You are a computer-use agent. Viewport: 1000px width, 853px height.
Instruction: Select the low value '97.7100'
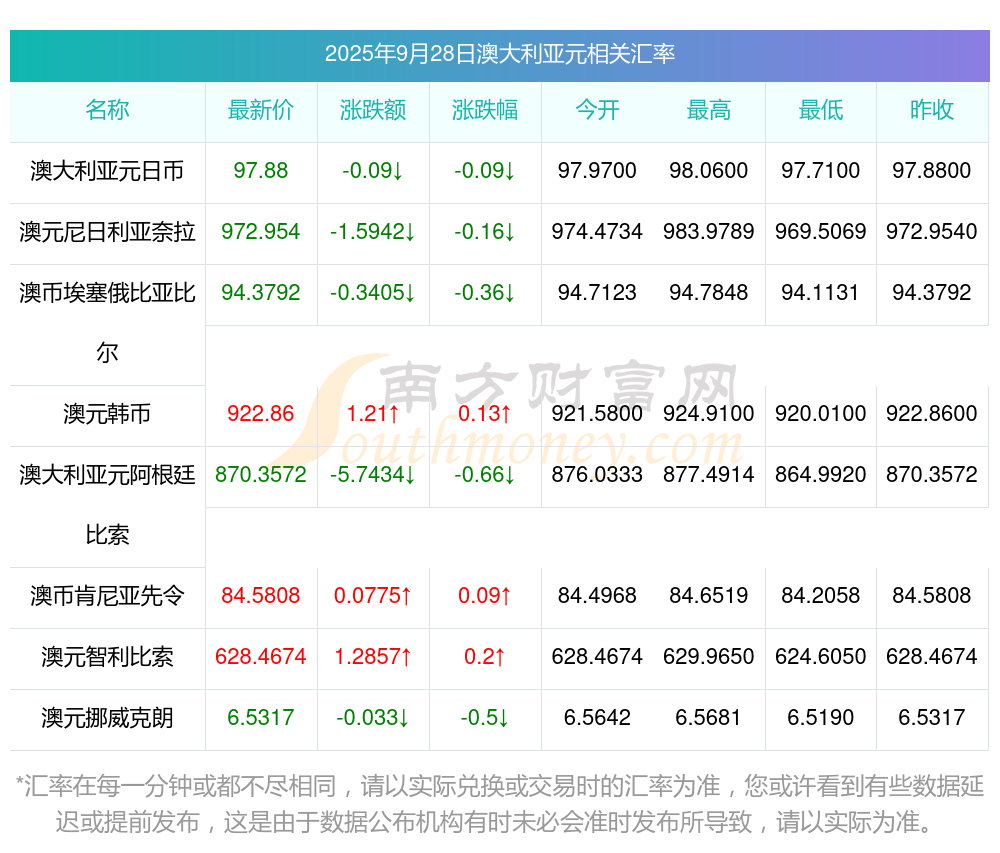coord(821,171)
